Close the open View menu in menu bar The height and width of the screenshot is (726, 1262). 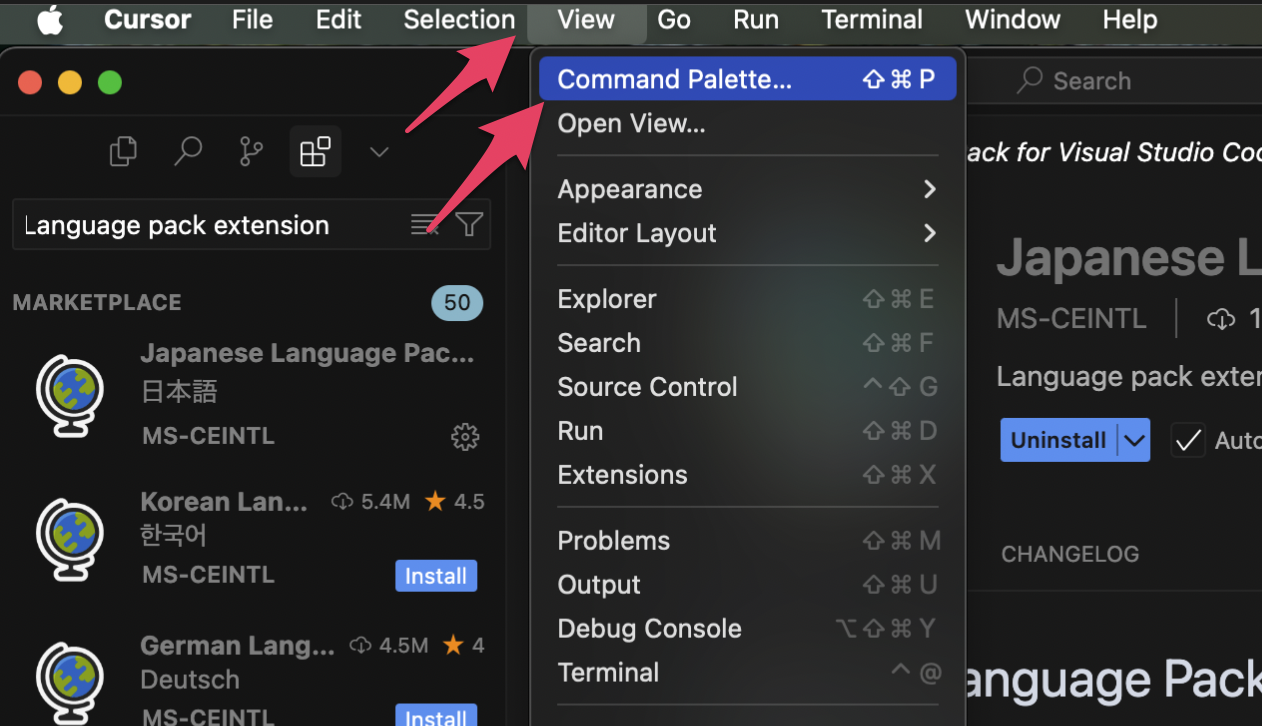[x=586, y=20]
